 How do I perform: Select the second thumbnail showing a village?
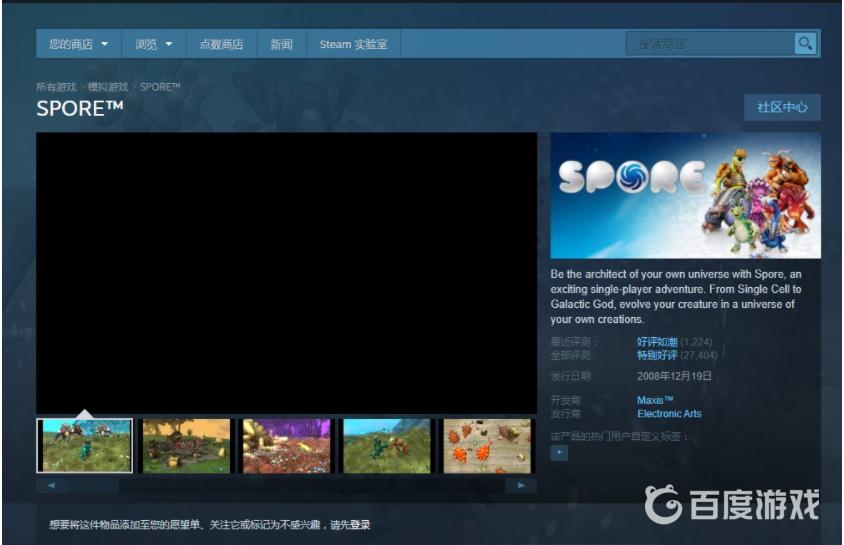(x=186, y=446)
